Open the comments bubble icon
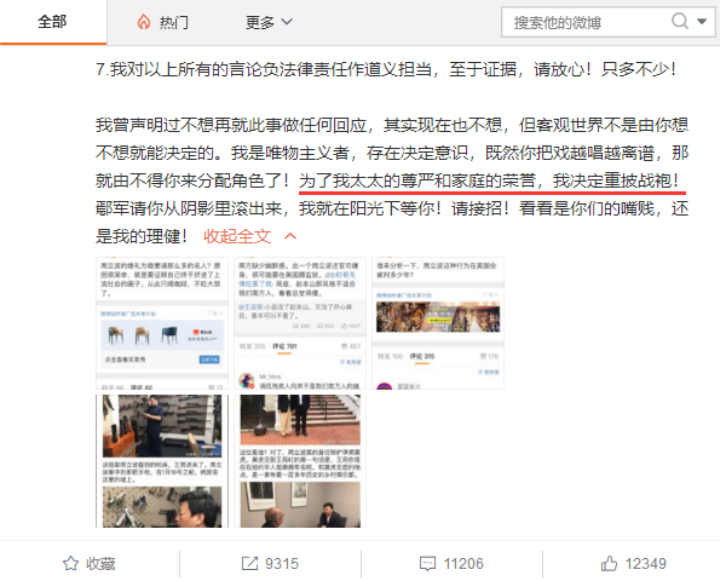This screenshot has height=583, width=720. tap(428, 563)
